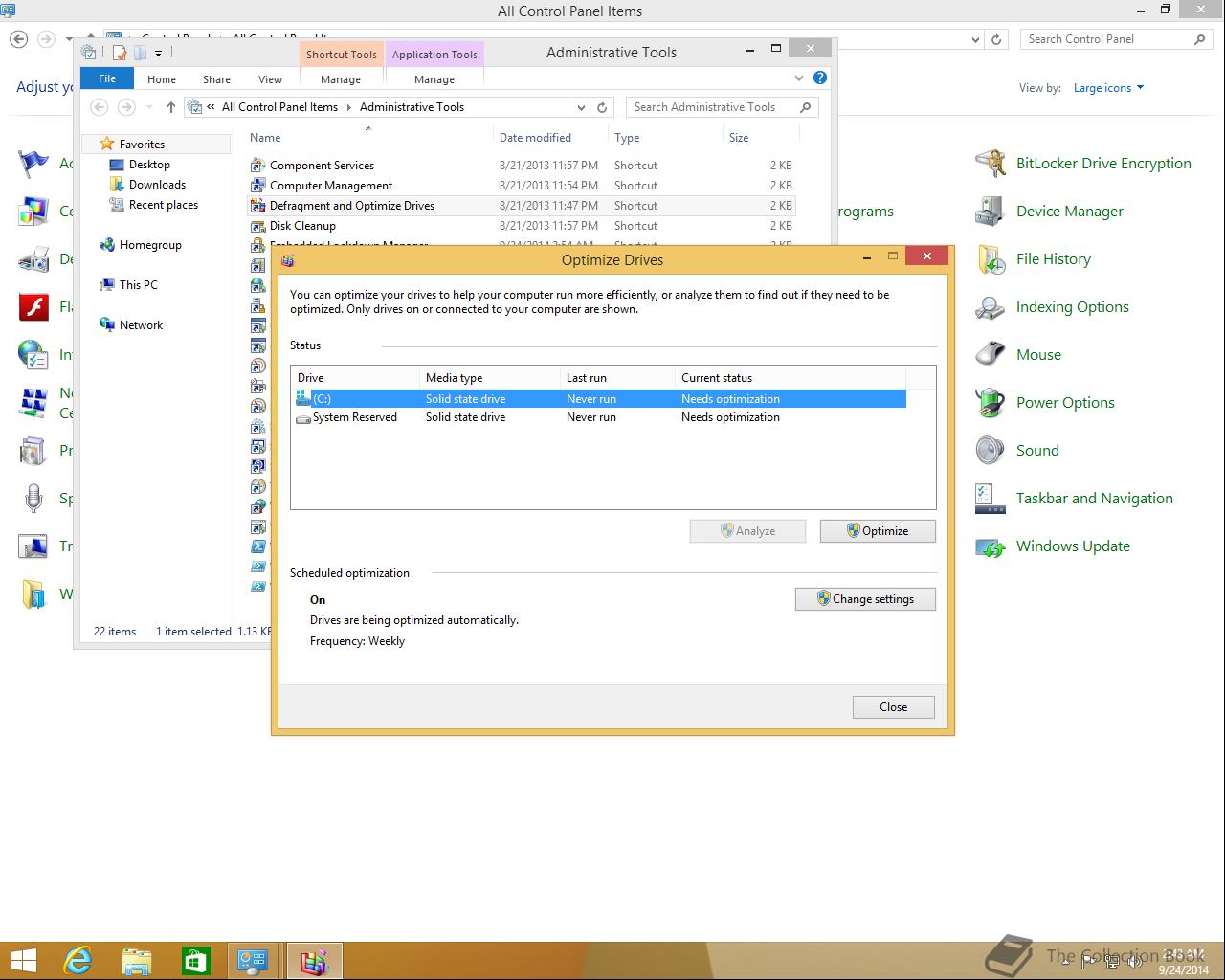Click the Type column header

[x=665, y=138]
